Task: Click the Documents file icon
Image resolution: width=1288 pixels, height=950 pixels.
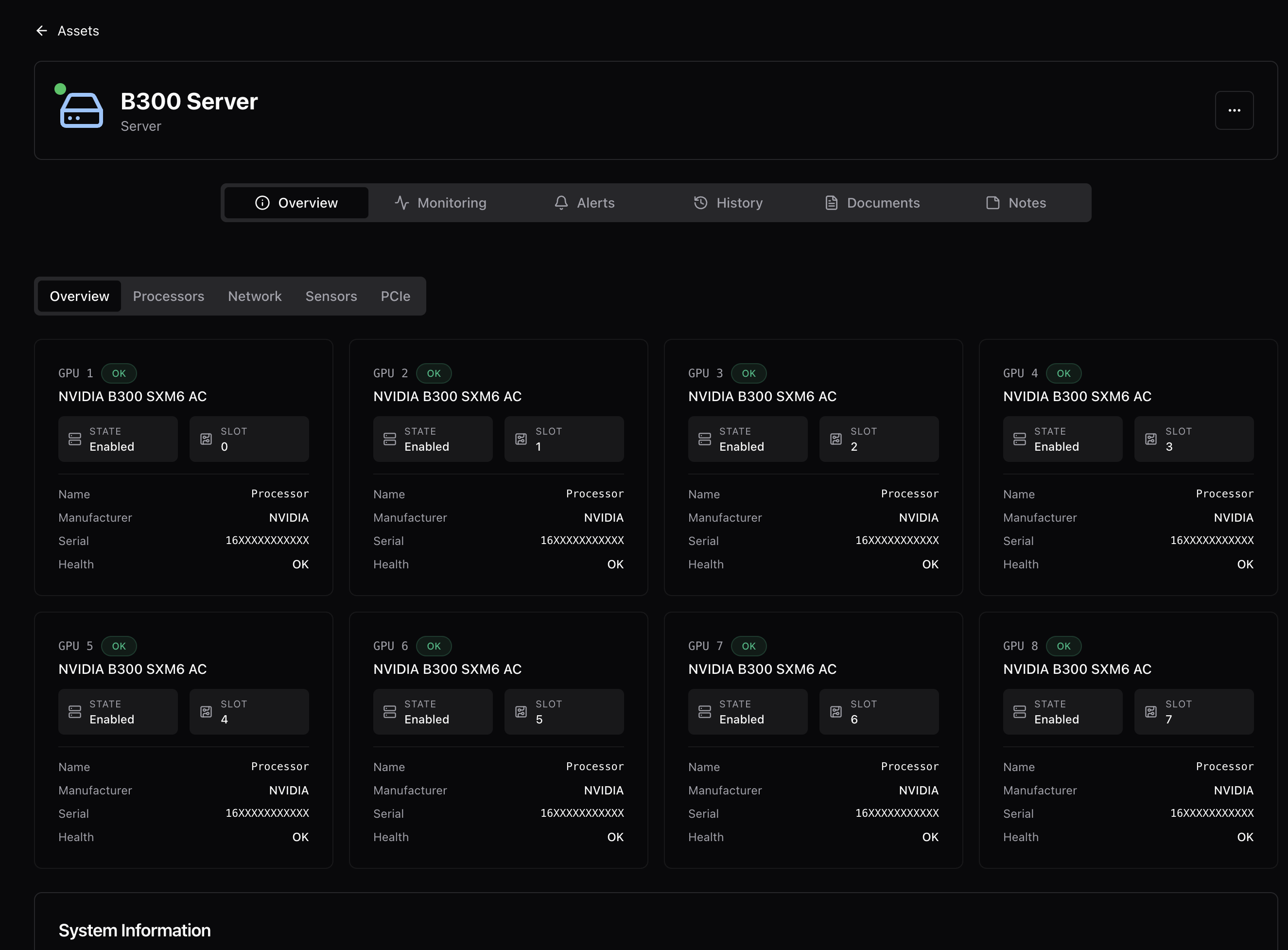Action: point(831,202)
